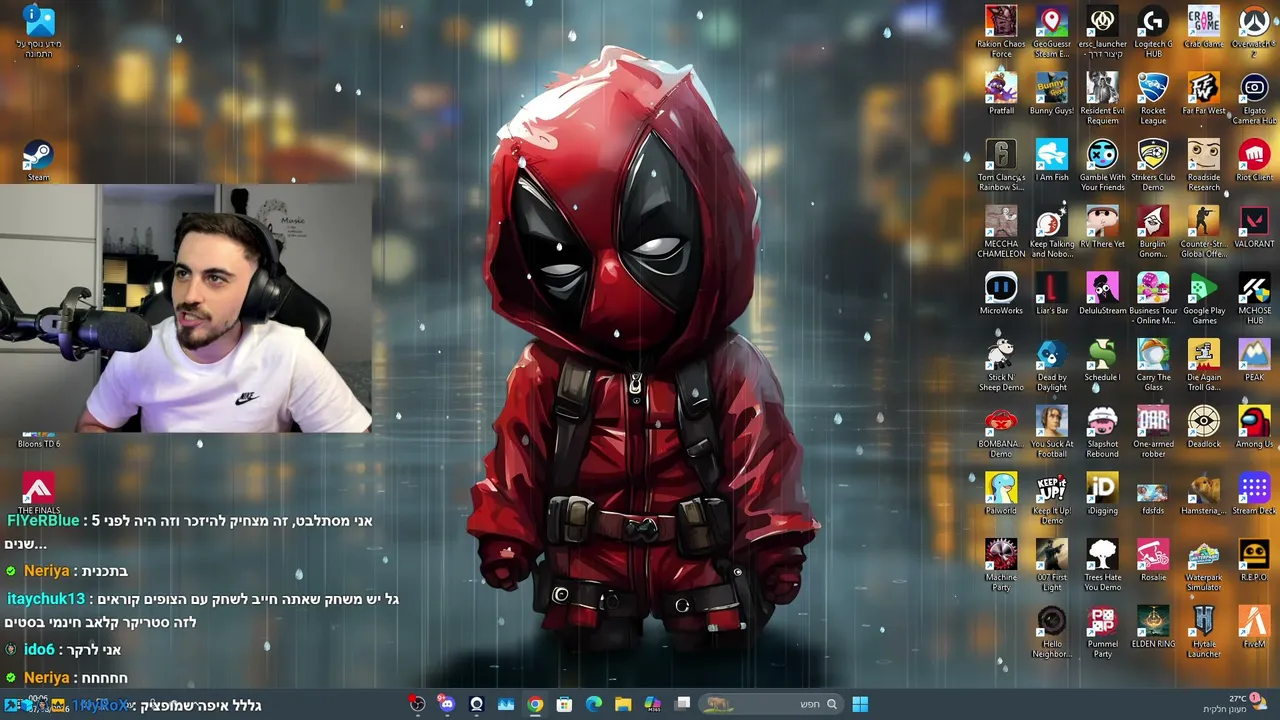
Task: Select the Liar's Bar icon
Action: pyautogui.click(x=1051, y=293)
